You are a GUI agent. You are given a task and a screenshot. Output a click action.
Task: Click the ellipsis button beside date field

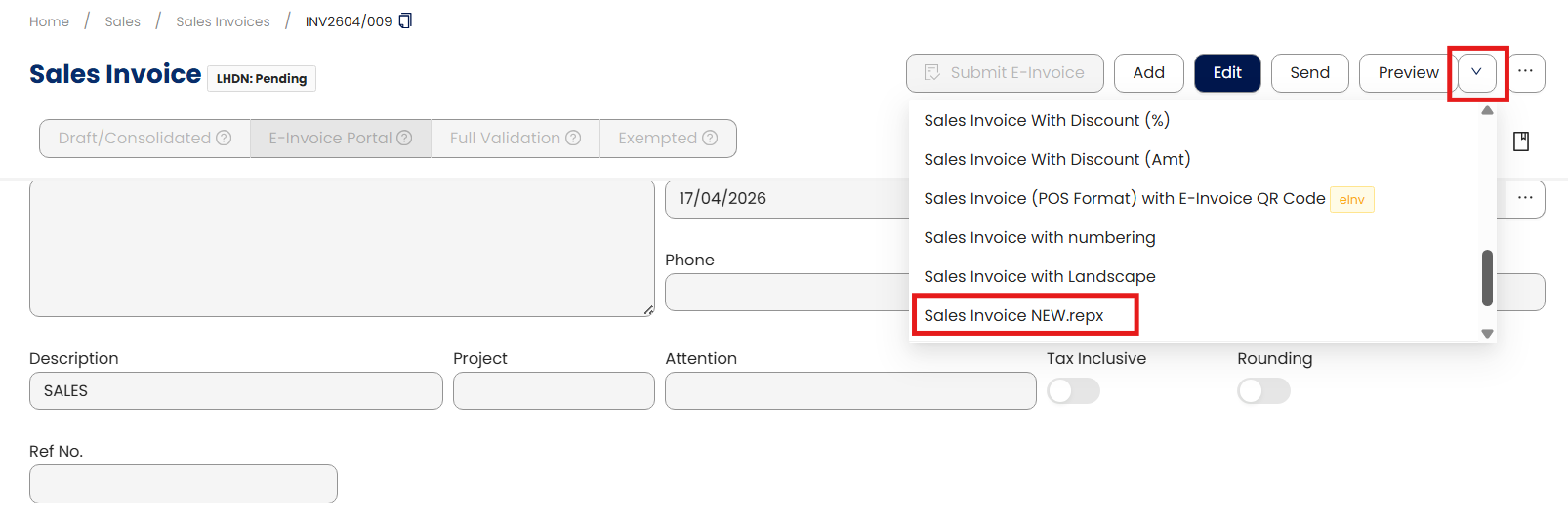point(1525,198)
